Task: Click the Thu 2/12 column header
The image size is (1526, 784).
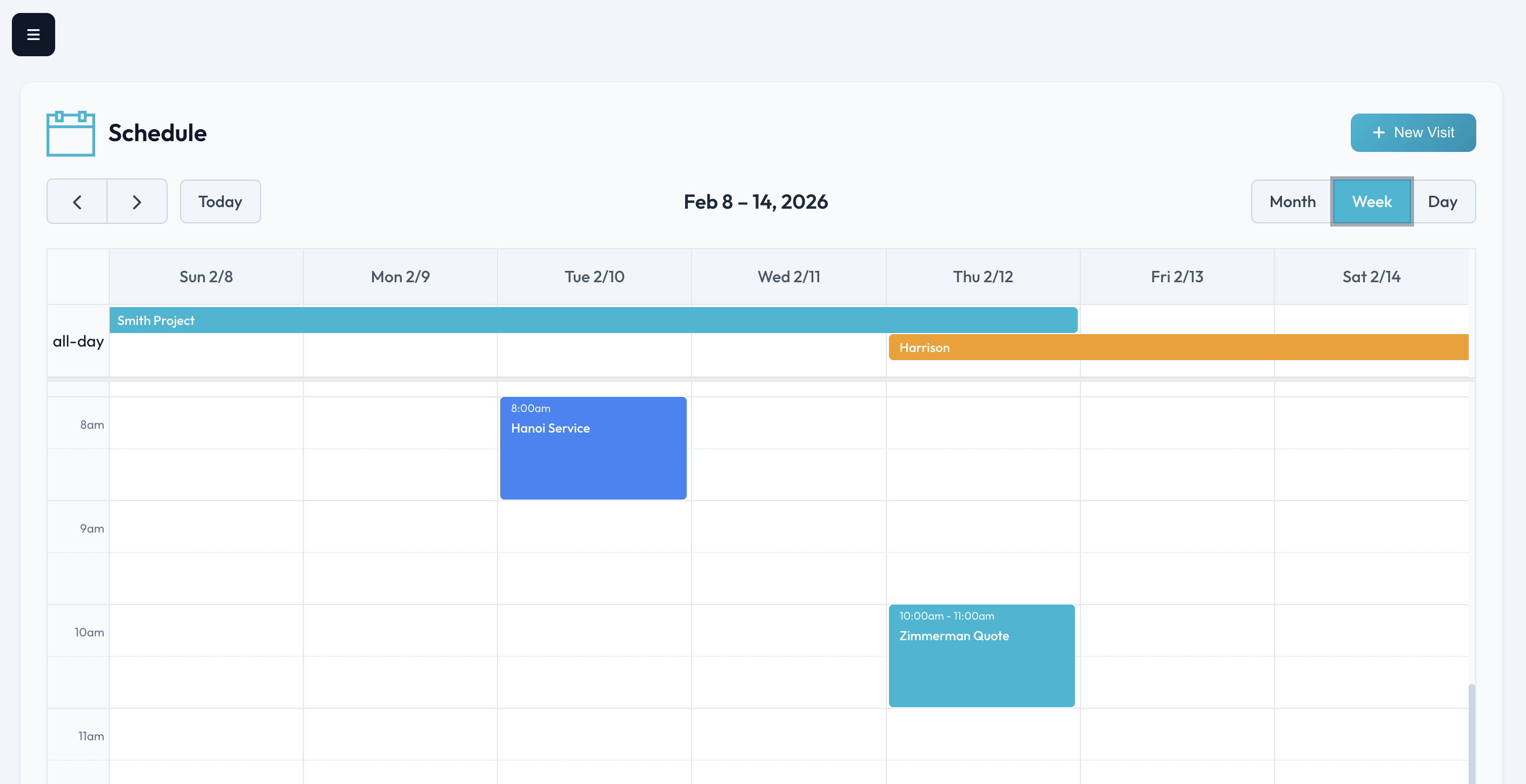Action: pos(983,276)
